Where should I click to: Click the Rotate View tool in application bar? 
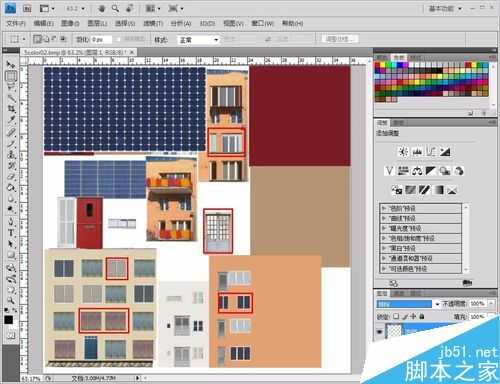tap(129, 8)
